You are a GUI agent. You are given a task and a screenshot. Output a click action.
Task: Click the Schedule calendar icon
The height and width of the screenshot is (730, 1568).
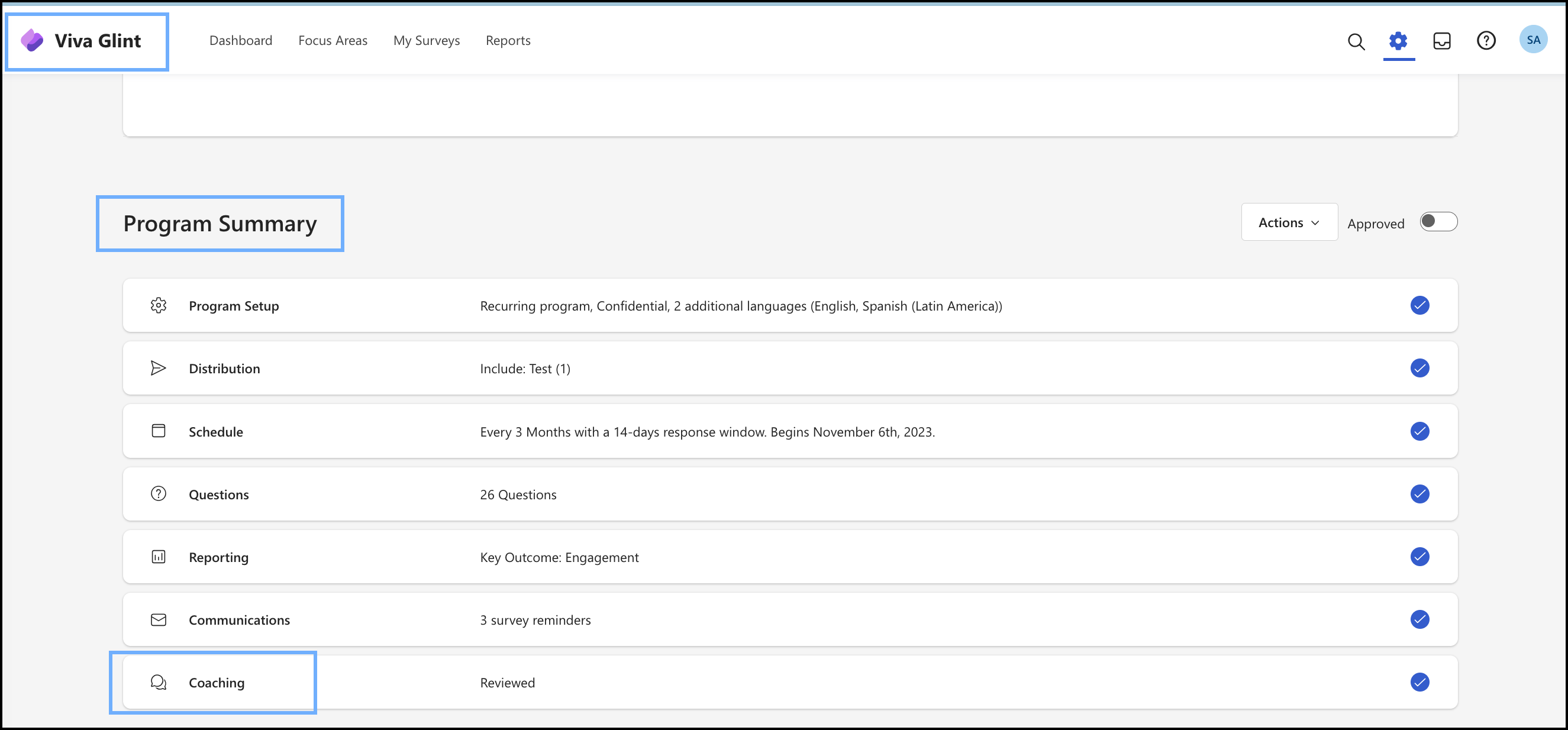click(157, 430)
